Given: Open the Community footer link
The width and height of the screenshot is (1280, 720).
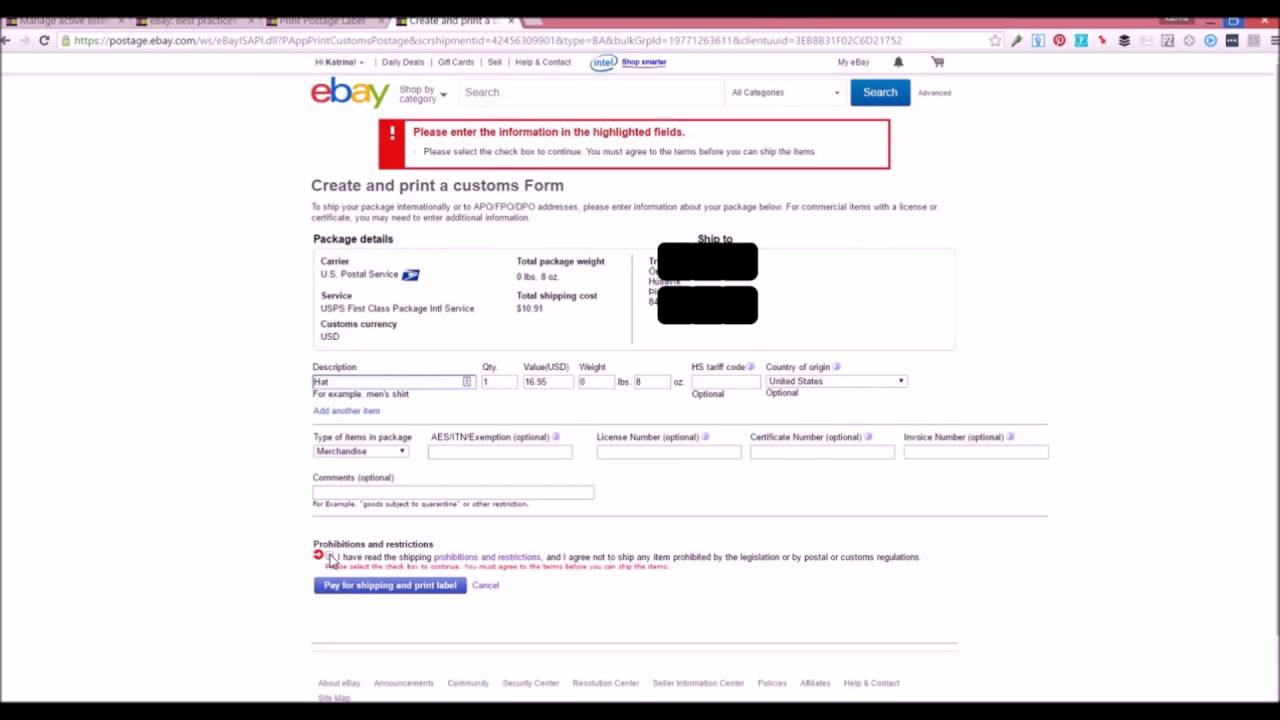Looking at the screenshot, I should pyautogui.click(x=468, y=683).
